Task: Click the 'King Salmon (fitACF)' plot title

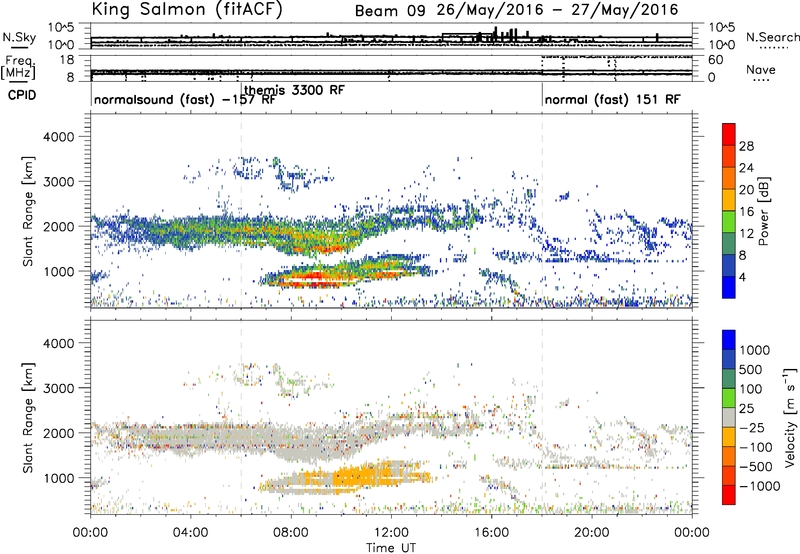Action: 187,9
